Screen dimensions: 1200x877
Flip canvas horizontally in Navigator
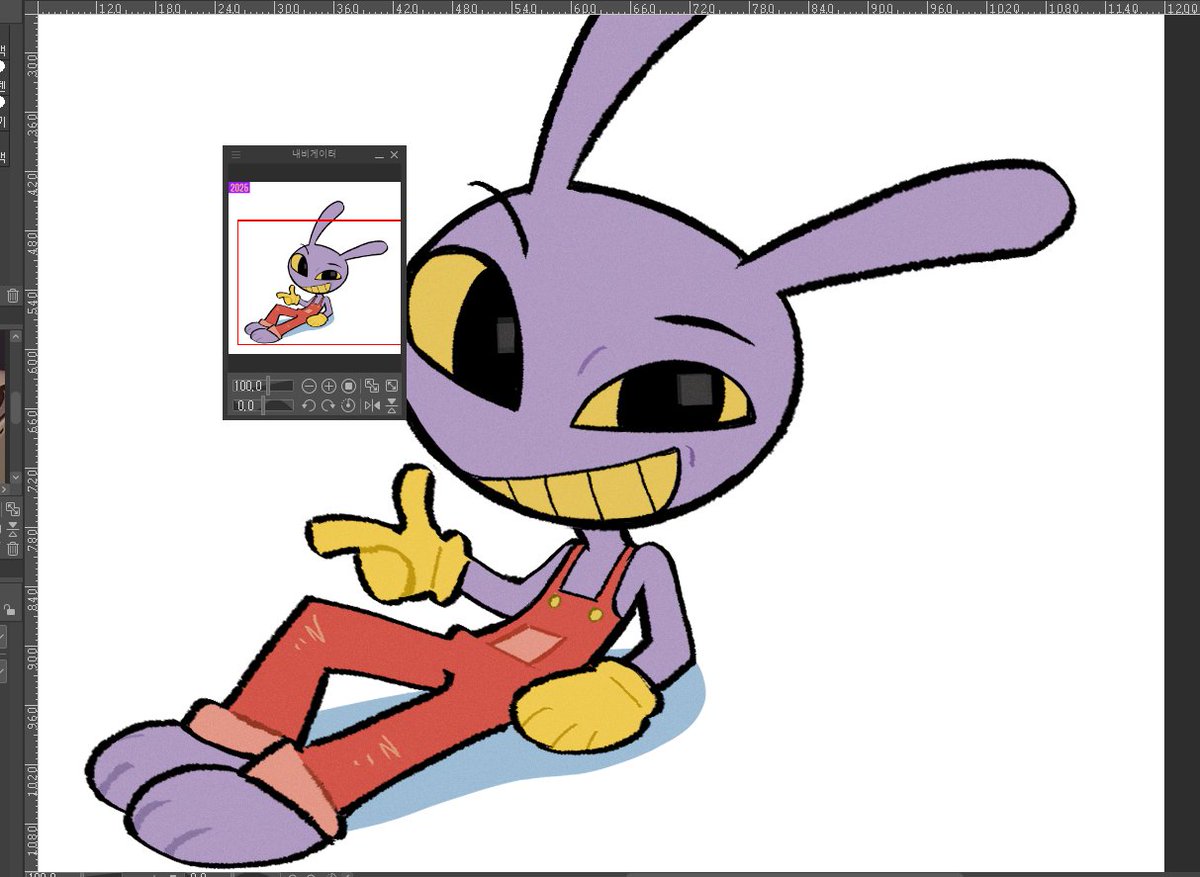tap(372, 405)
